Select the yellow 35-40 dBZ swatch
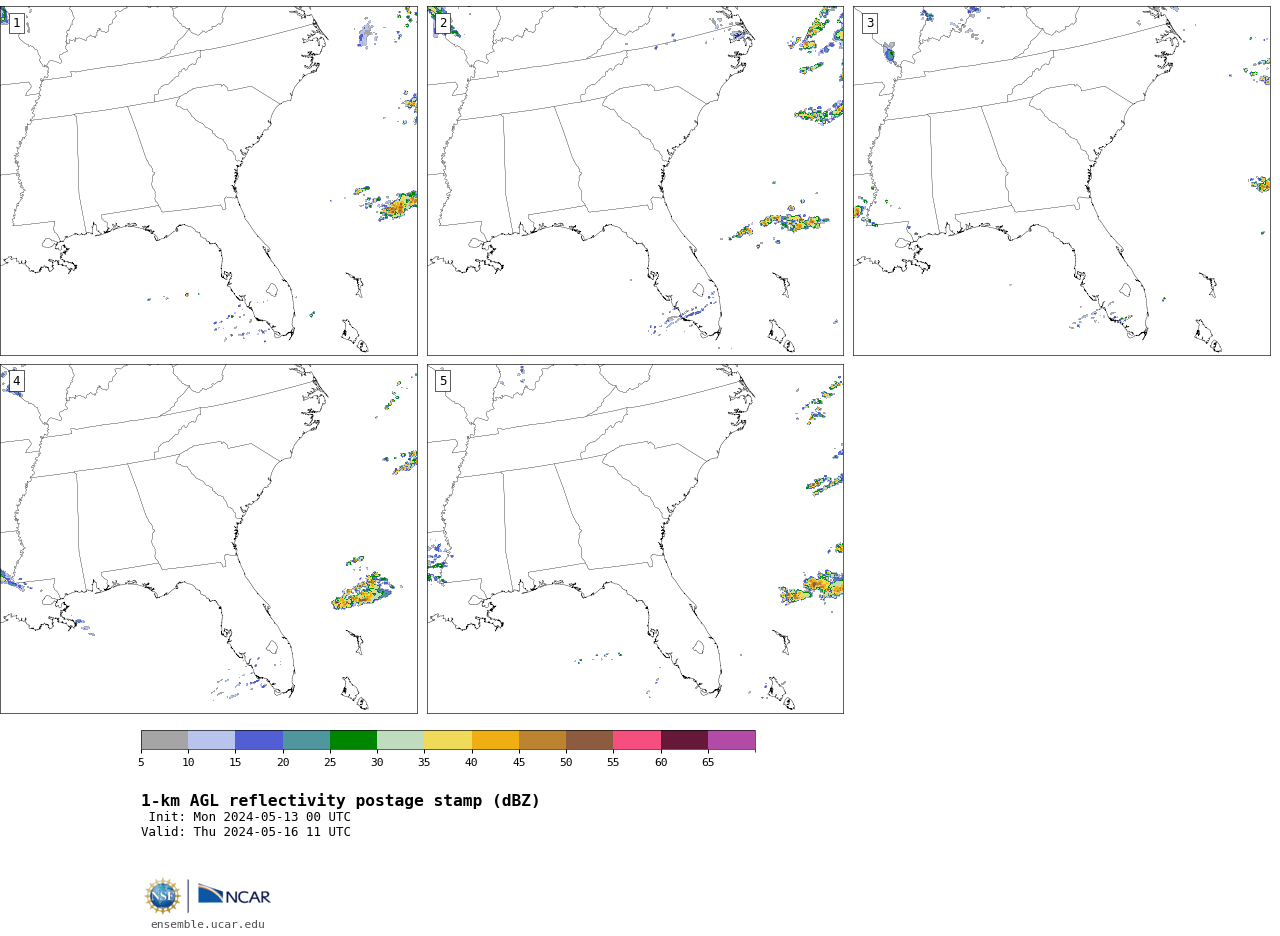1280x936 pixels. pyautogui.click(x=448, y=740)
